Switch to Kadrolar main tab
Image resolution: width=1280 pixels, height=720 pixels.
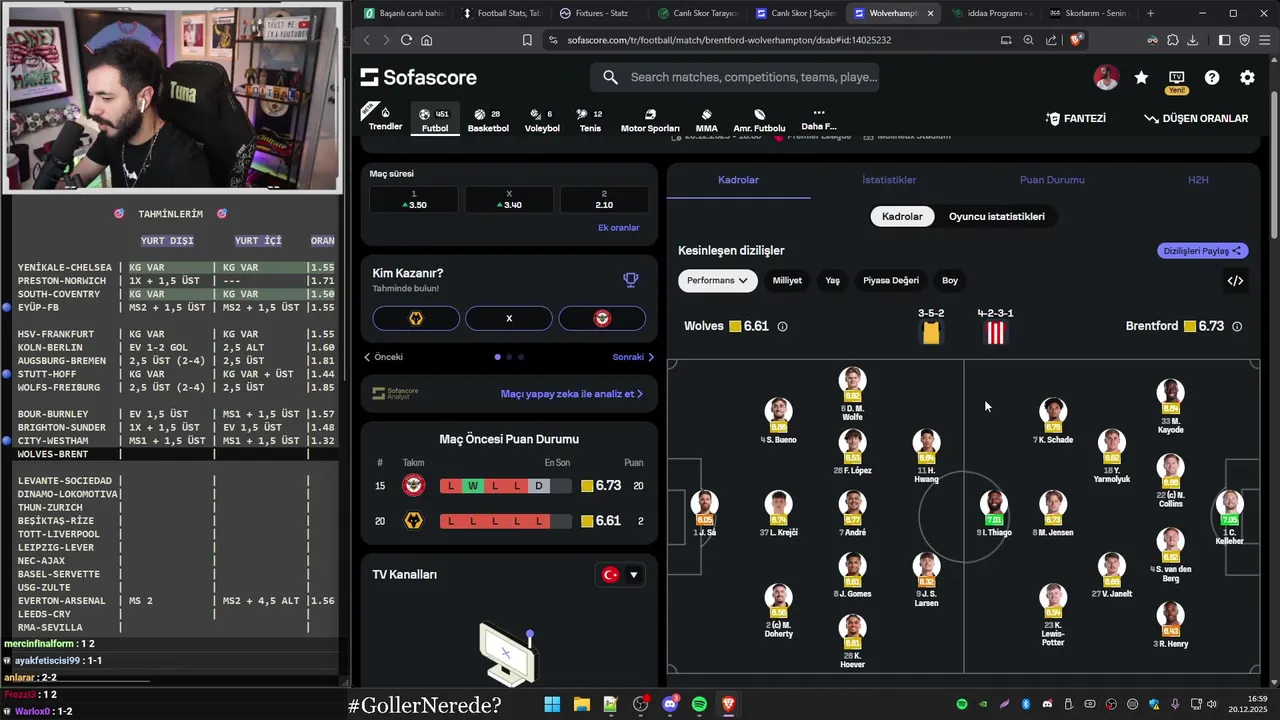point(738,180)
